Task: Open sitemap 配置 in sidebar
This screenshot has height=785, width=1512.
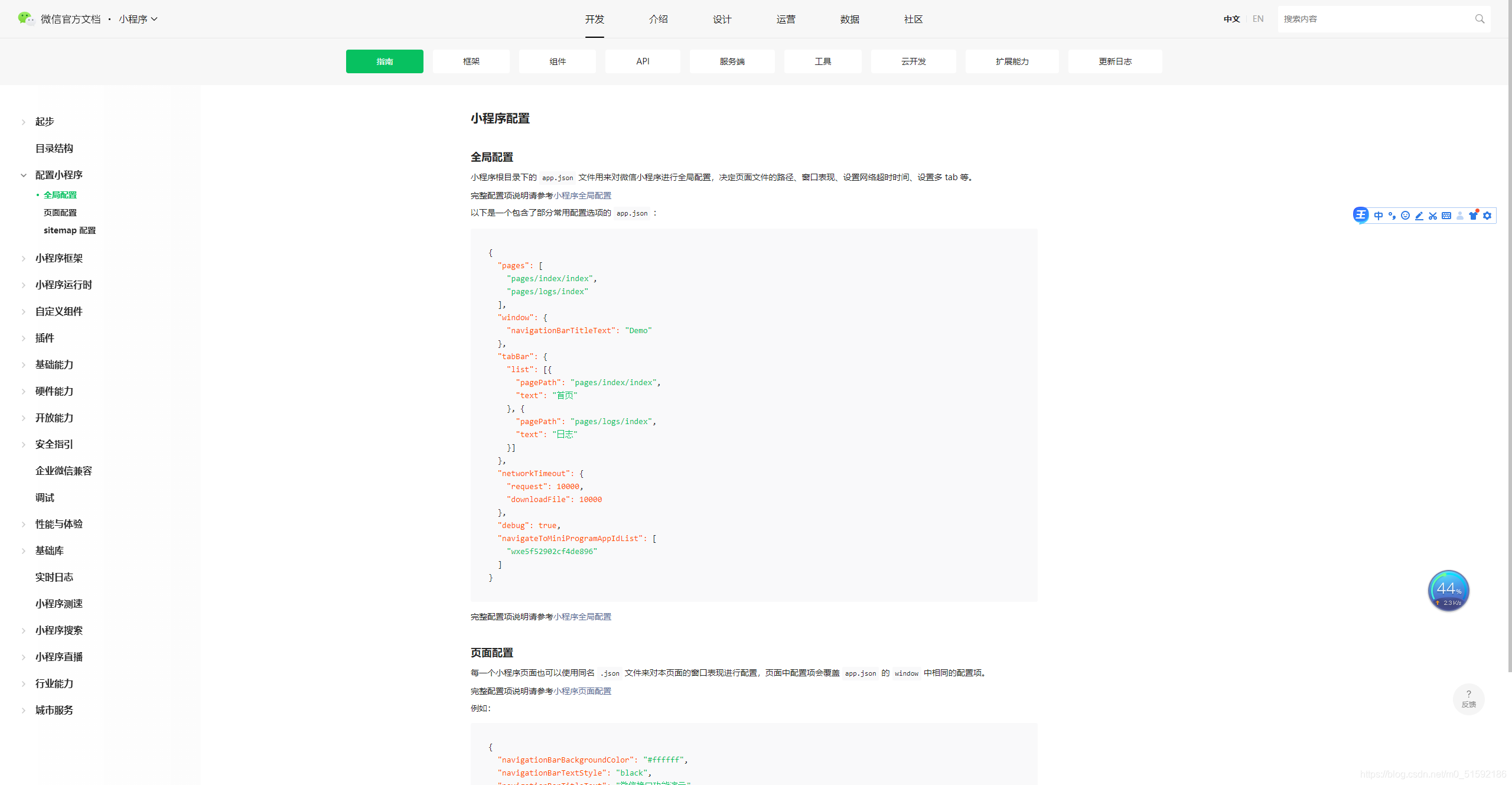Action: [x=70, y=230]
